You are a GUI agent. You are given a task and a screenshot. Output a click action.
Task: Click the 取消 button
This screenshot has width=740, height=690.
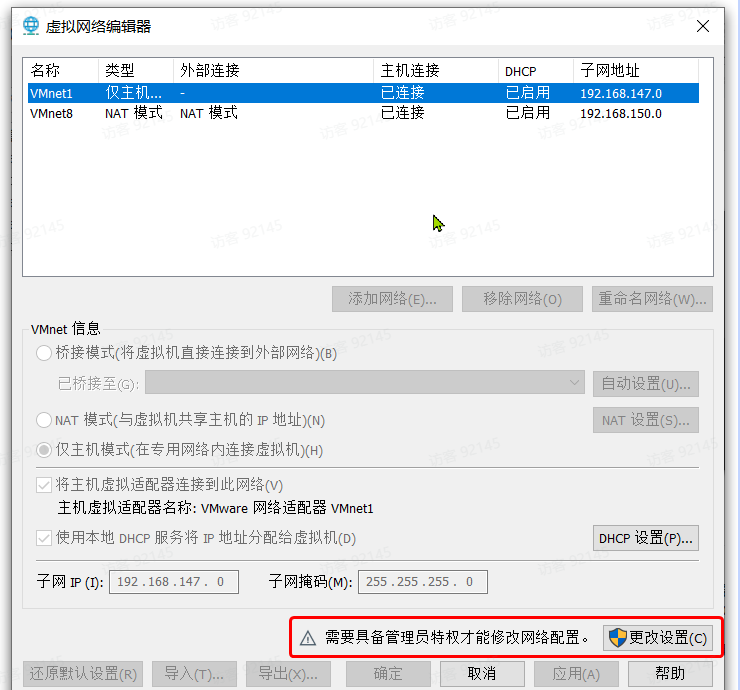482,674
